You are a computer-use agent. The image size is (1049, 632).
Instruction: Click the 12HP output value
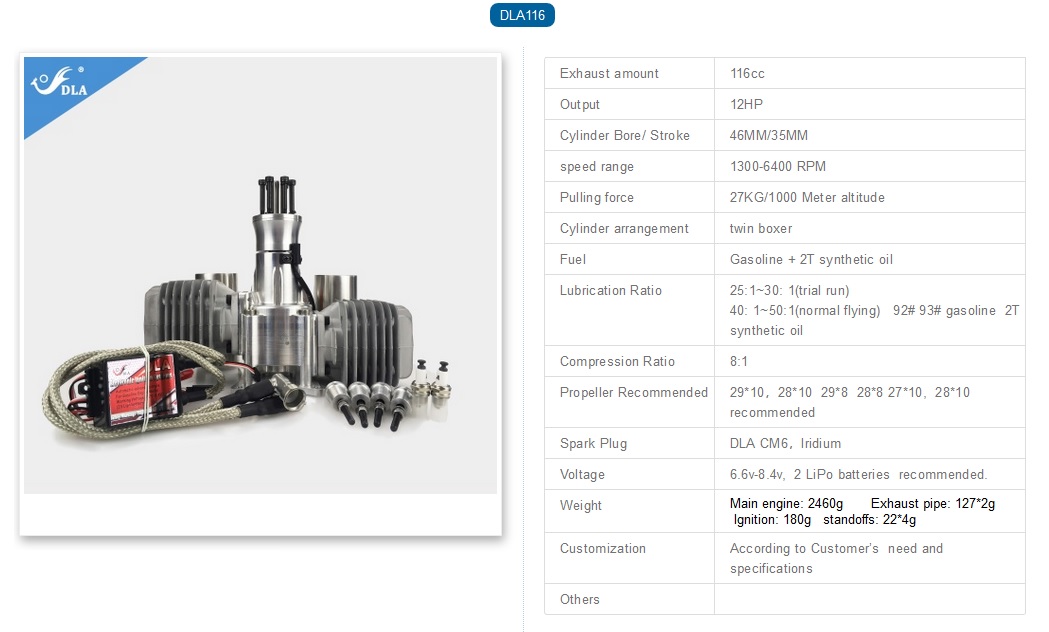pyautogui.click(x=747, y=105)
